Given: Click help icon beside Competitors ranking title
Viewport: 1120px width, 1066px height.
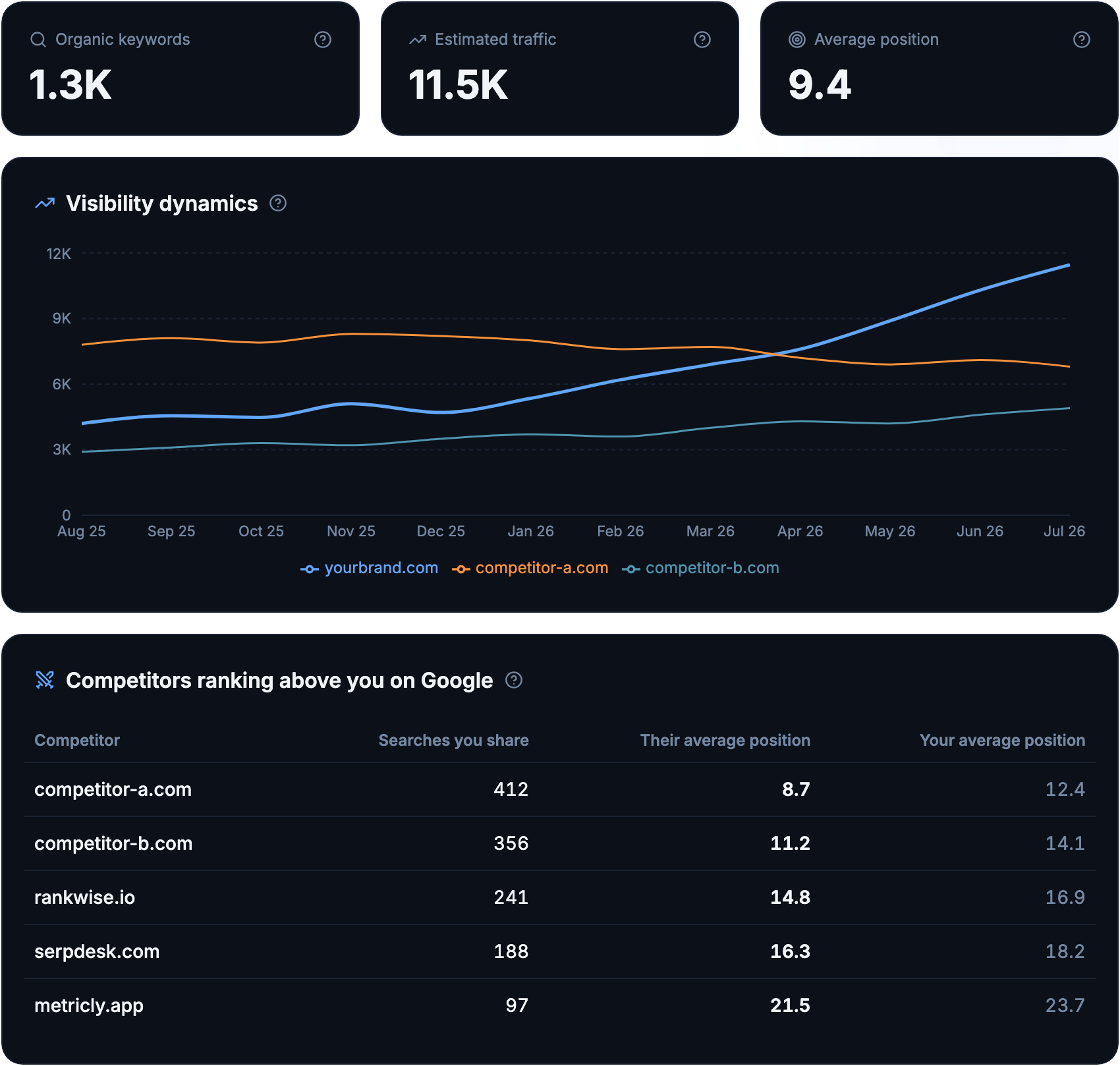Looking at the screenshot, I should click(514, 680).
